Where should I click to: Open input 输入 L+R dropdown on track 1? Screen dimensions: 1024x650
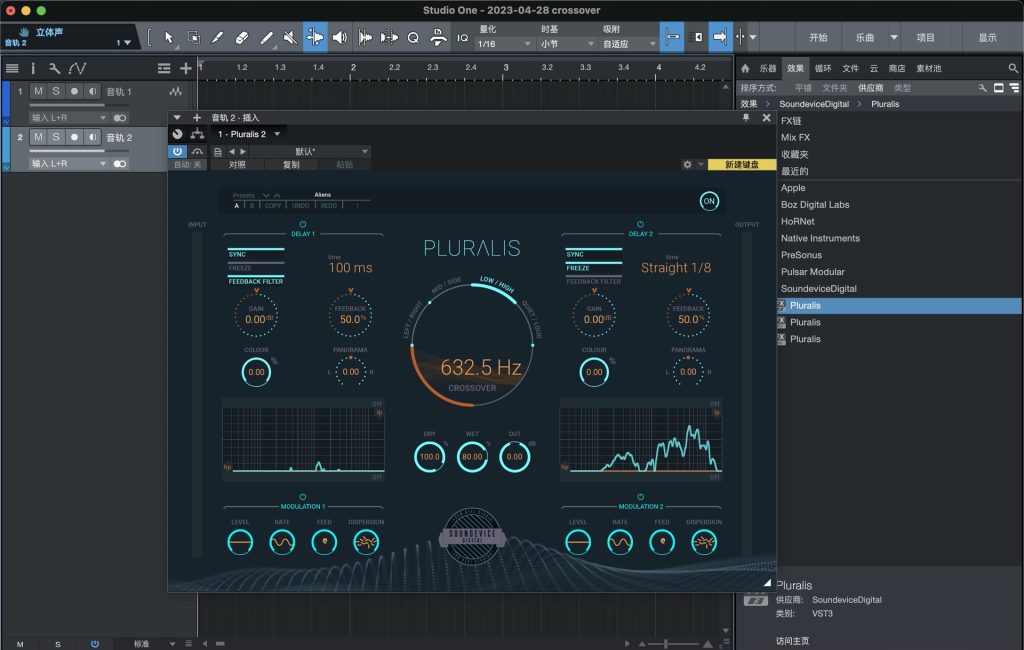(x=69, y=118)
